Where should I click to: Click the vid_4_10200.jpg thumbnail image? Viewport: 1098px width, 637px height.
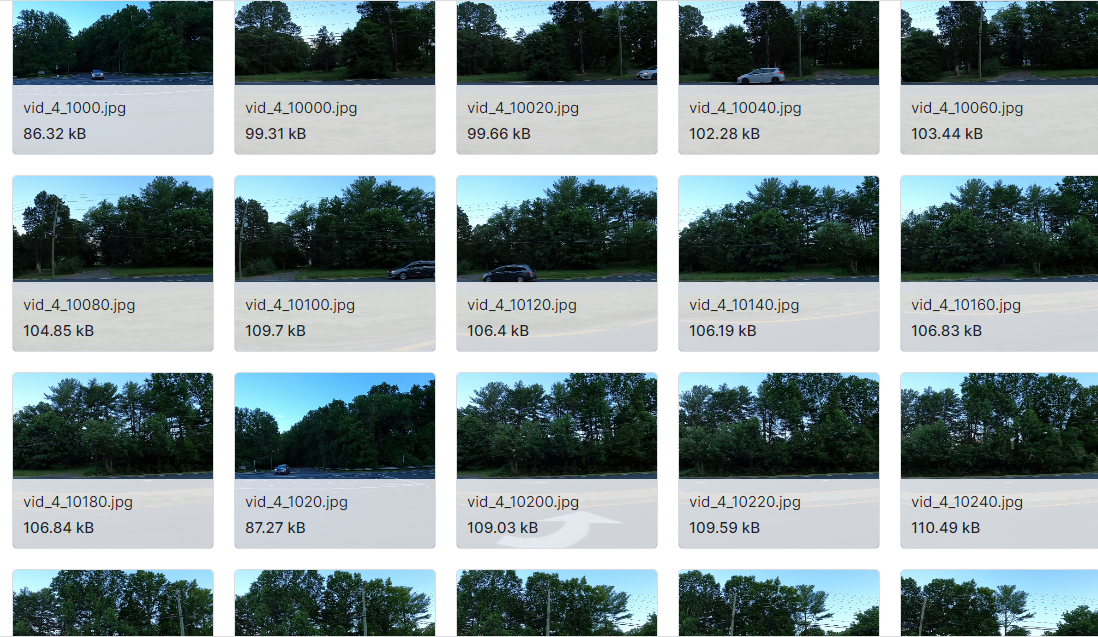pyautogui.click(x=557, y=426)
